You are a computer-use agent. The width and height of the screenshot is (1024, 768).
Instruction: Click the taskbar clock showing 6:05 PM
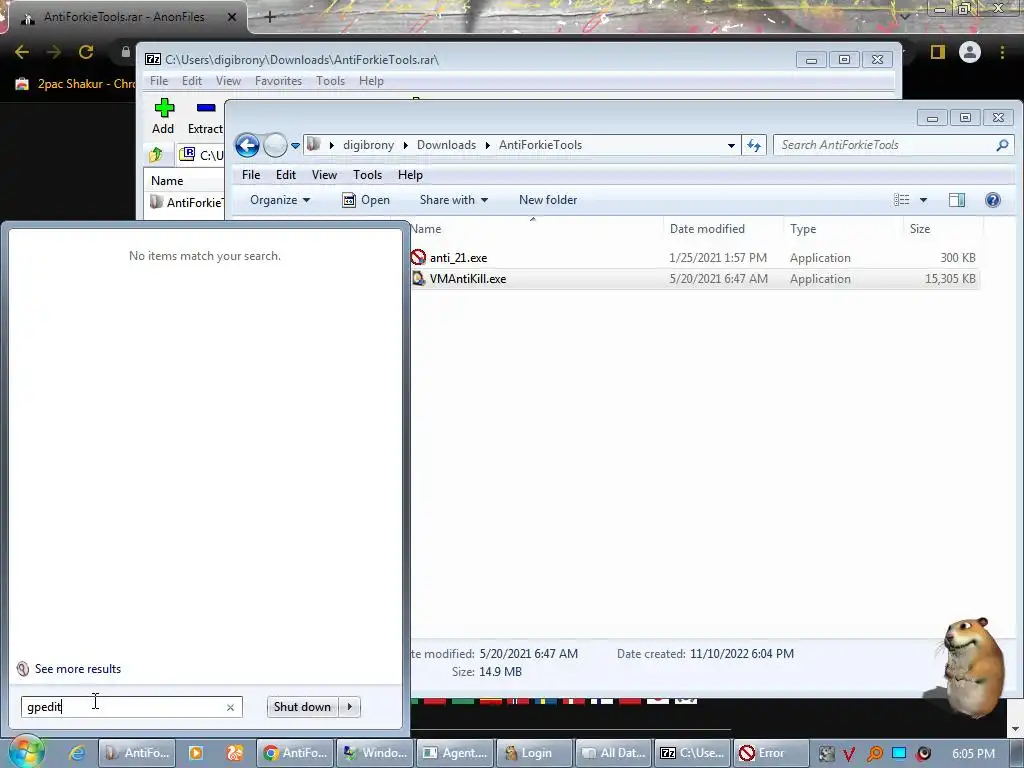point(973,753)
